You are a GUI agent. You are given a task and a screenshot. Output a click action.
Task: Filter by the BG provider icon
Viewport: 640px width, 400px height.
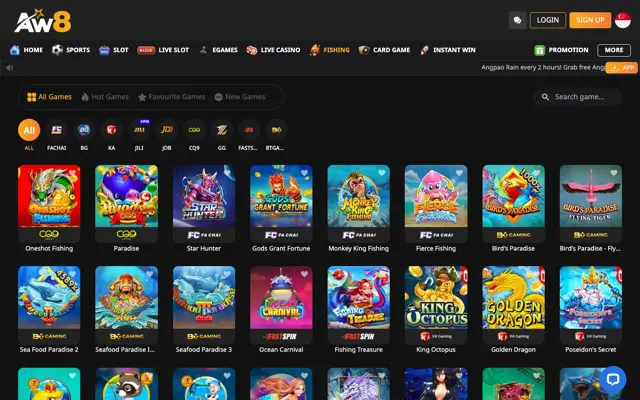(84, 130)
